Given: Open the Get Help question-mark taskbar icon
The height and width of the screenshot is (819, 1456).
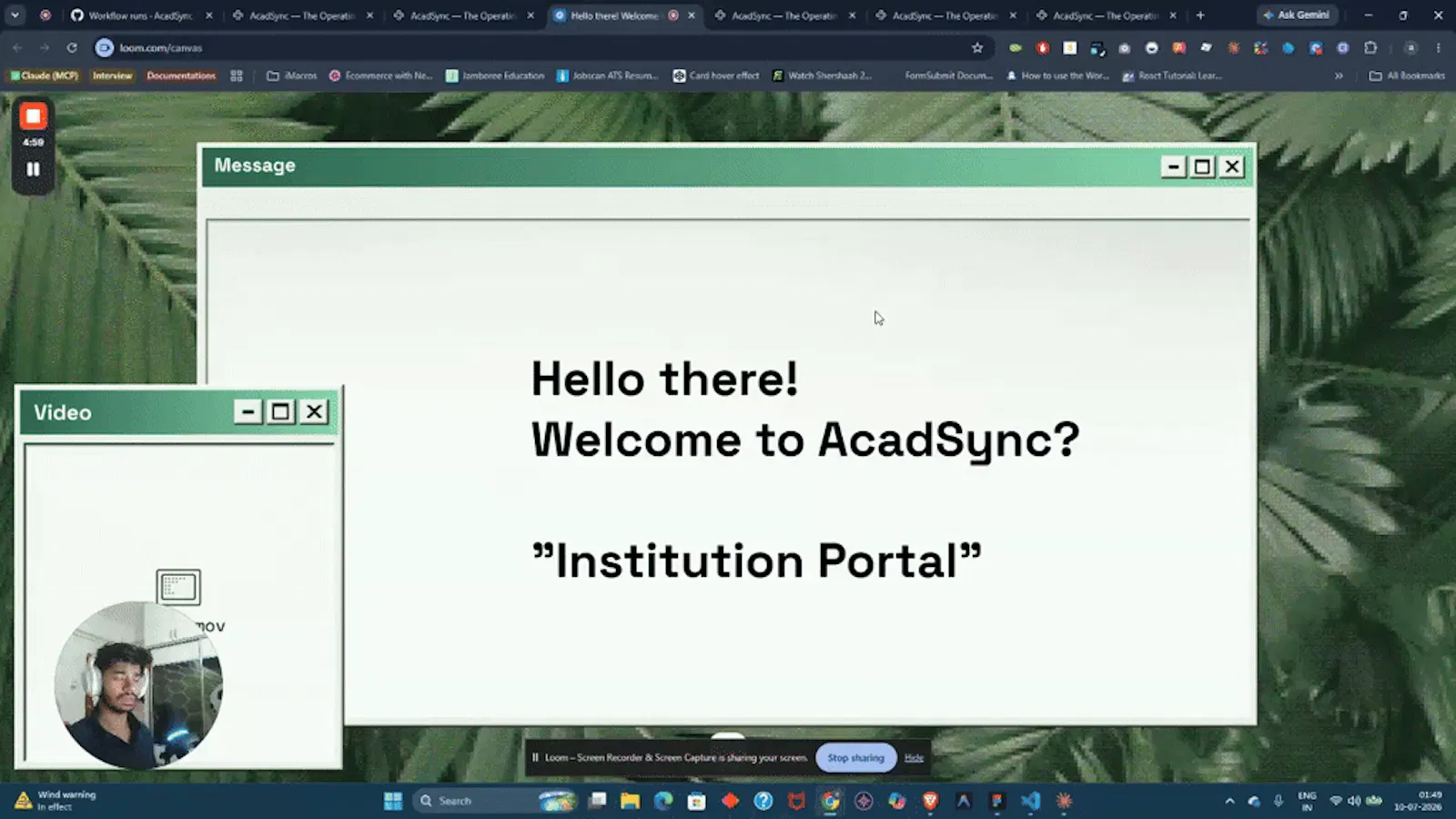Looking at the screenshot, I should tap(763, 801).
